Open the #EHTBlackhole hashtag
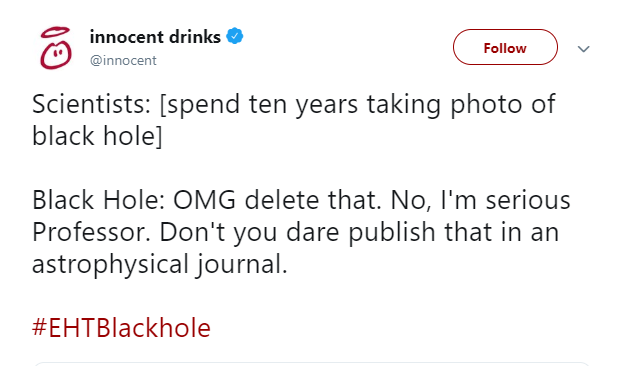 coord(121,328)
